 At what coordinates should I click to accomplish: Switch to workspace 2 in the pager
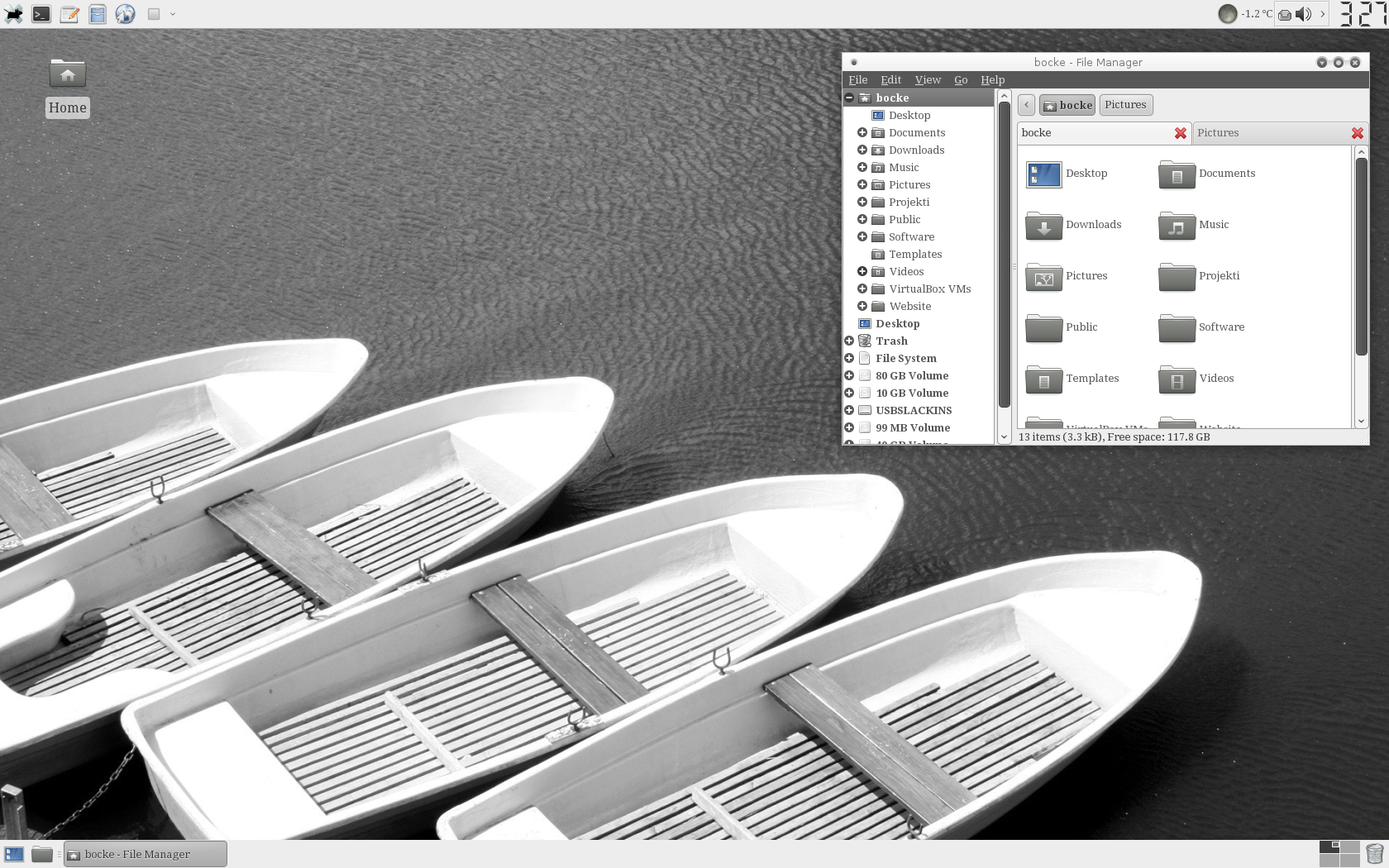pyautogui.click(x=1350, y=847)
